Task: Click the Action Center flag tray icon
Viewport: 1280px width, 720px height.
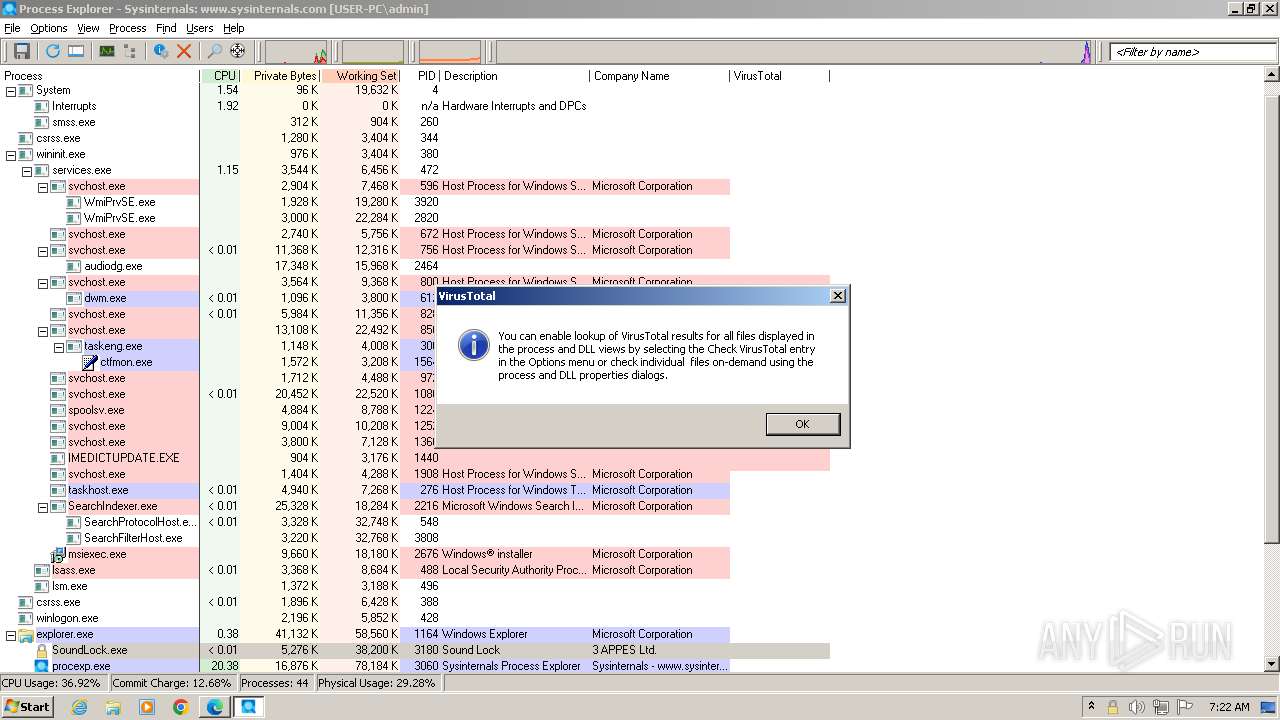Action: [1186, 707]
